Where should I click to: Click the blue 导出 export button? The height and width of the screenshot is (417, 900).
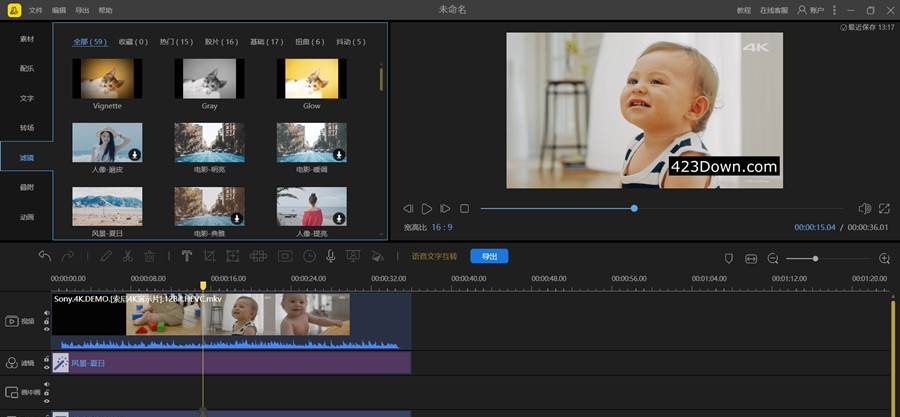point(489,256)
